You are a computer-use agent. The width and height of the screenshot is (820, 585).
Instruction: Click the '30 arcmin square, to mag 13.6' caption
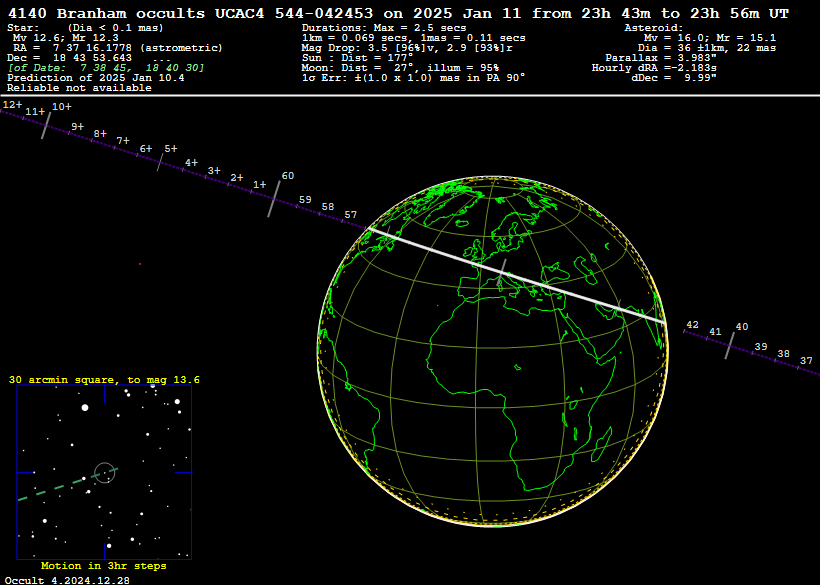pyautogui.click(x=104, y=380)
